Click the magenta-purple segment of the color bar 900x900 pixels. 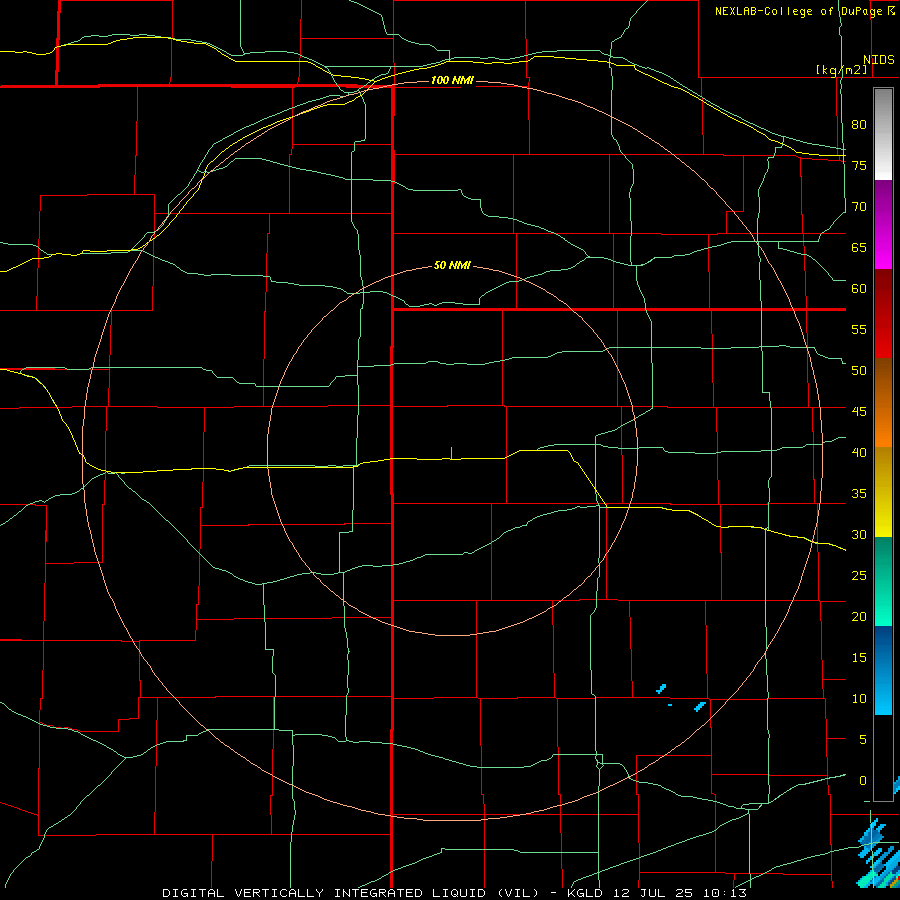pyautogui.click(x=883, y=225)
